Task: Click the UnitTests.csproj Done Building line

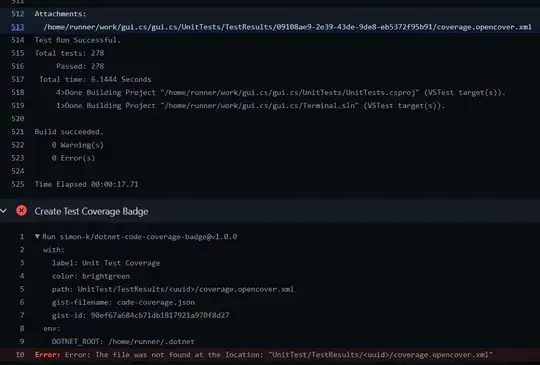Action: pos(281,92)
